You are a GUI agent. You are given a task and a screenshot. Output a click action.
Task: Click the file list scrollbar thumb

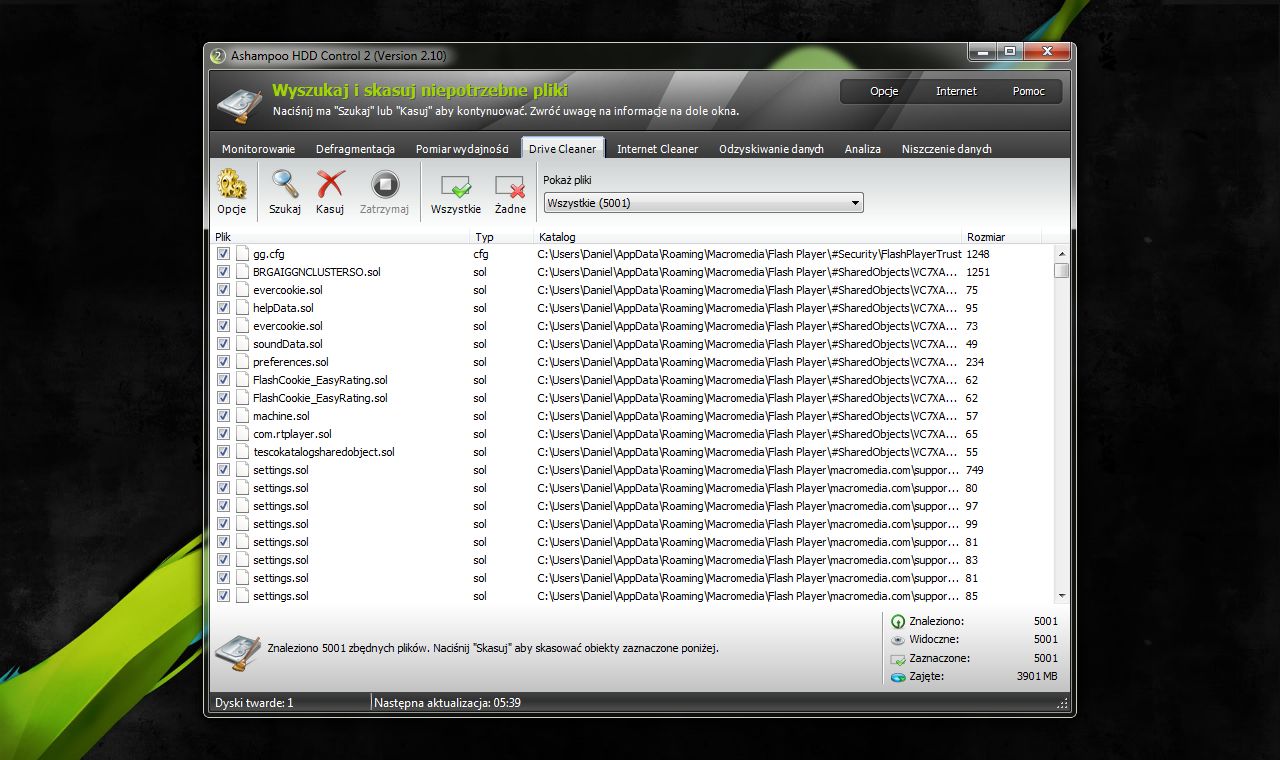(1061, 270)
